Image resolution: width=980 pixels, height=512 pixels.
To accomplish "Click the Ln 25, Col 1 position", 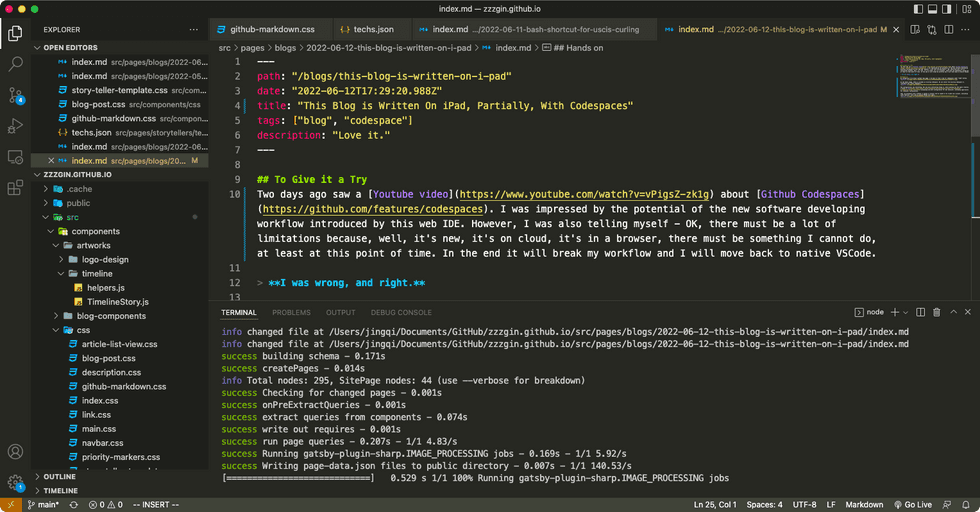I will pyautogui.click(x=715, y=504).
